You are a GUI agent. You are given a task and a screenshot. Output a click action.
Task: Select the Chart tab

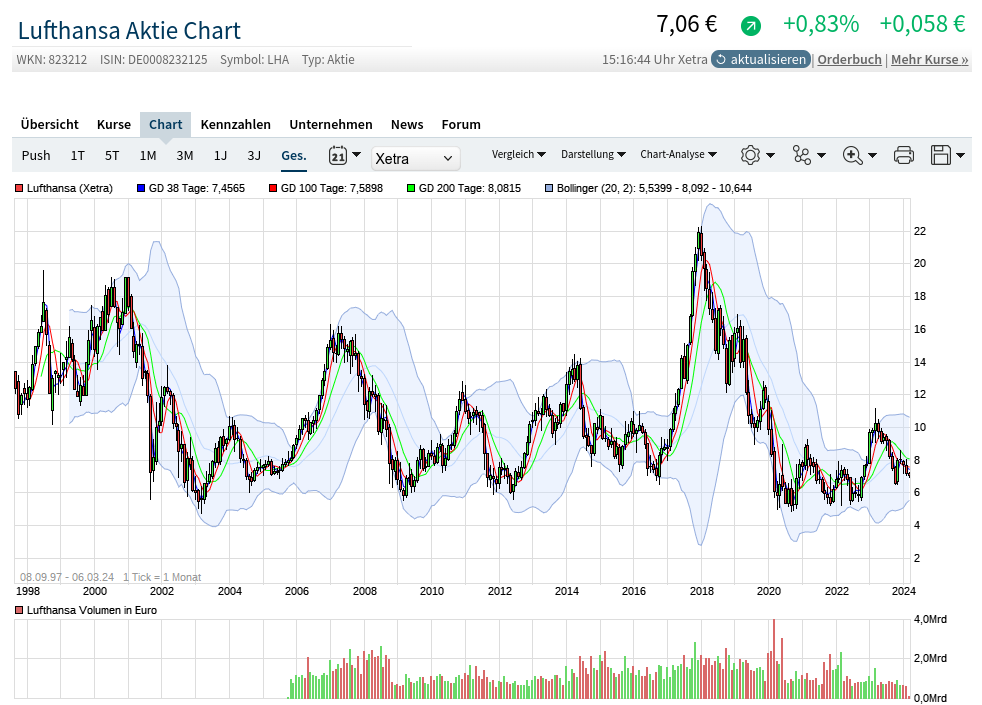pos(165,125)
